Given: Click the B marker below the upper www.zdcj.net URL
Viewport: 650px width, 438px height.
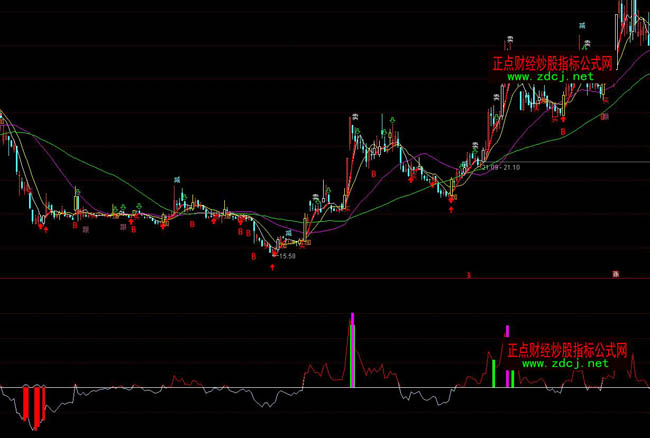Looking at the screenshot, I should [x=562, y=130].
